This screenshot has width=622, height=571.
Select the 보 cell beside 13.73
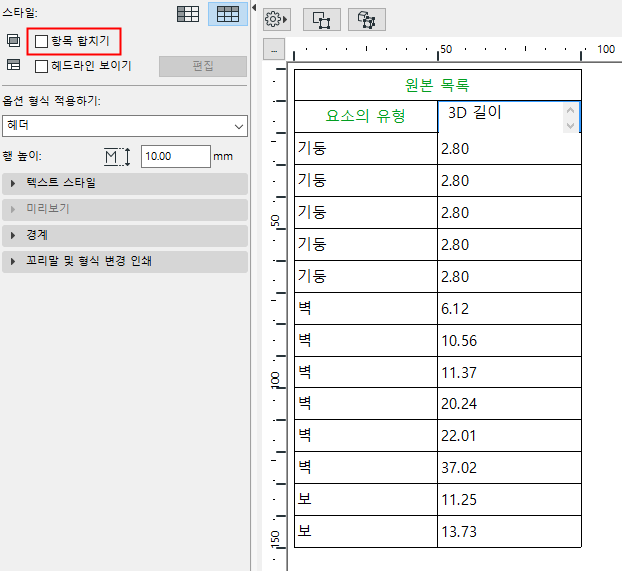[366, 532]
